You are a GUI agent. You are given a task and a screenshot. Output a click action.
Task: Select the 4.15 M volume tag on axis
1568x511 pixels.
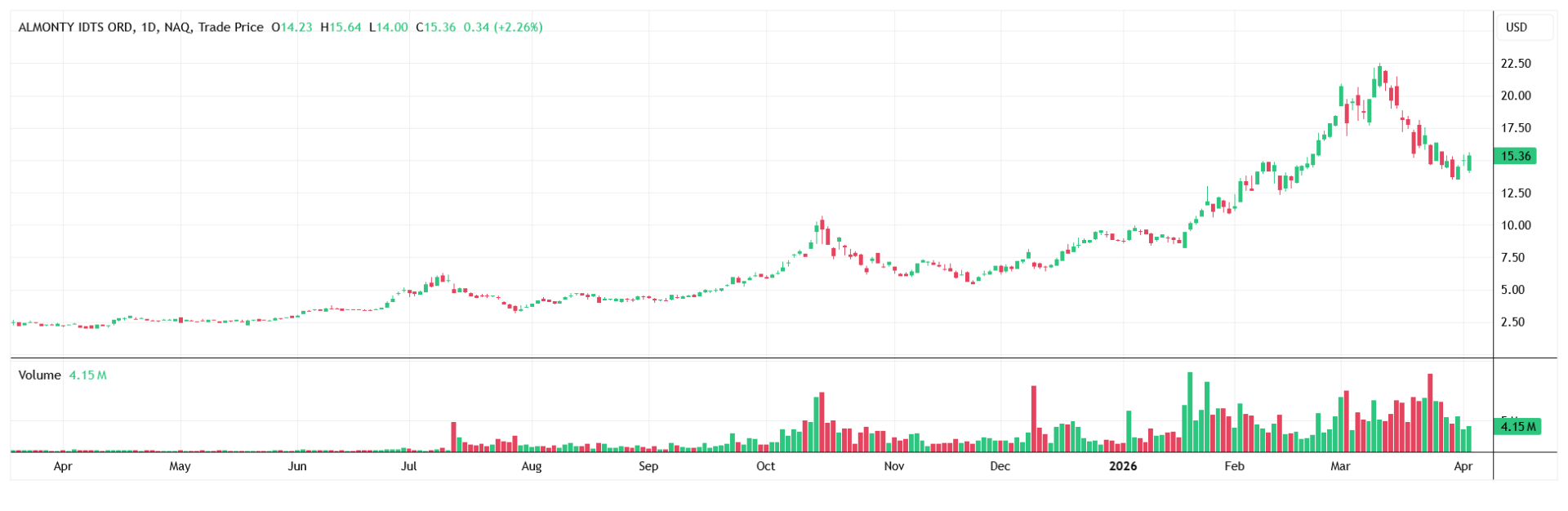coord(1517,426)
